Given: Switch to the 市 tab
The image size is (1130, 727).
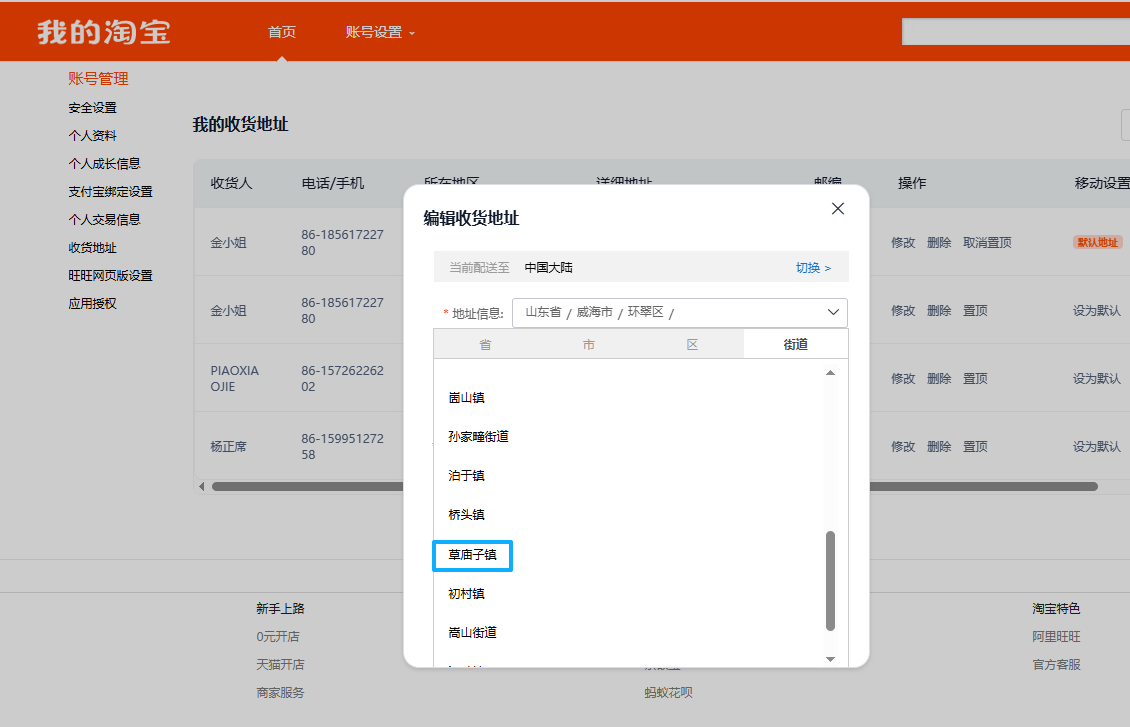Looking at the screenshot, I should click(x=589, y=345).
